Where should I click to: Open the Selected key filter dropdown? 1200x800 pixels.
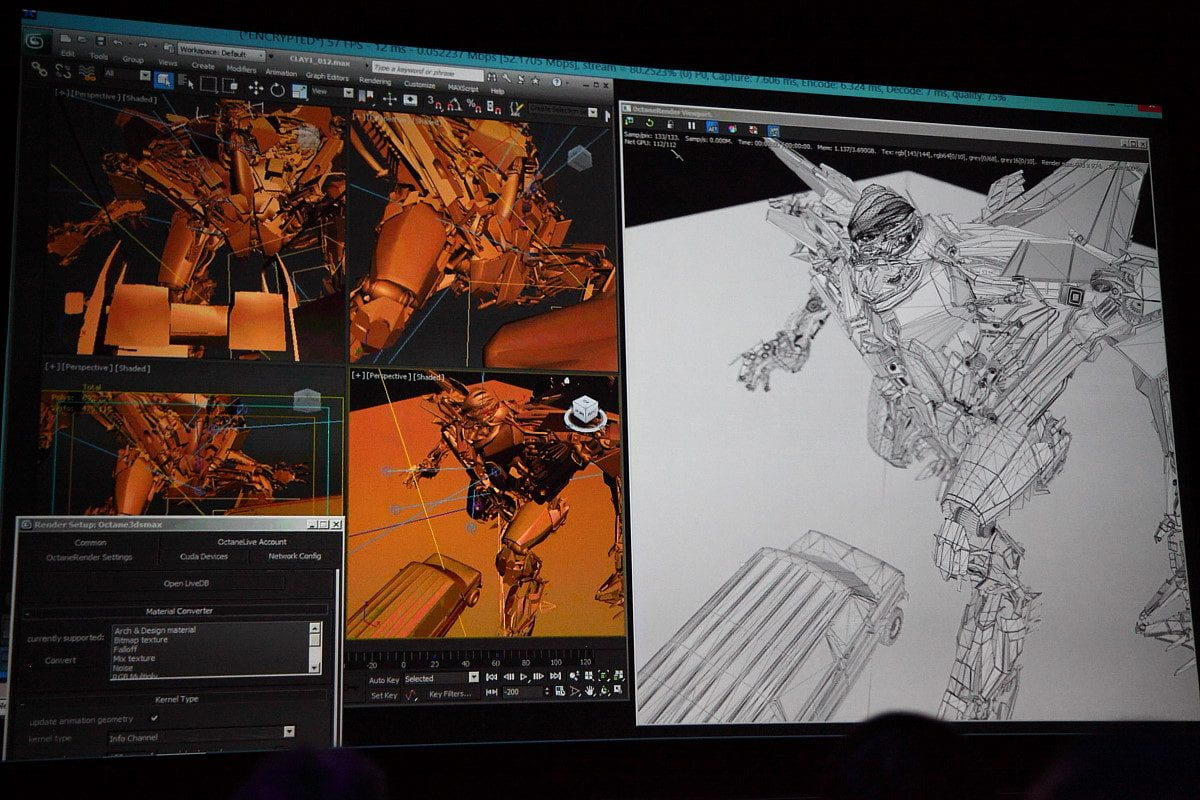point(439,678)
